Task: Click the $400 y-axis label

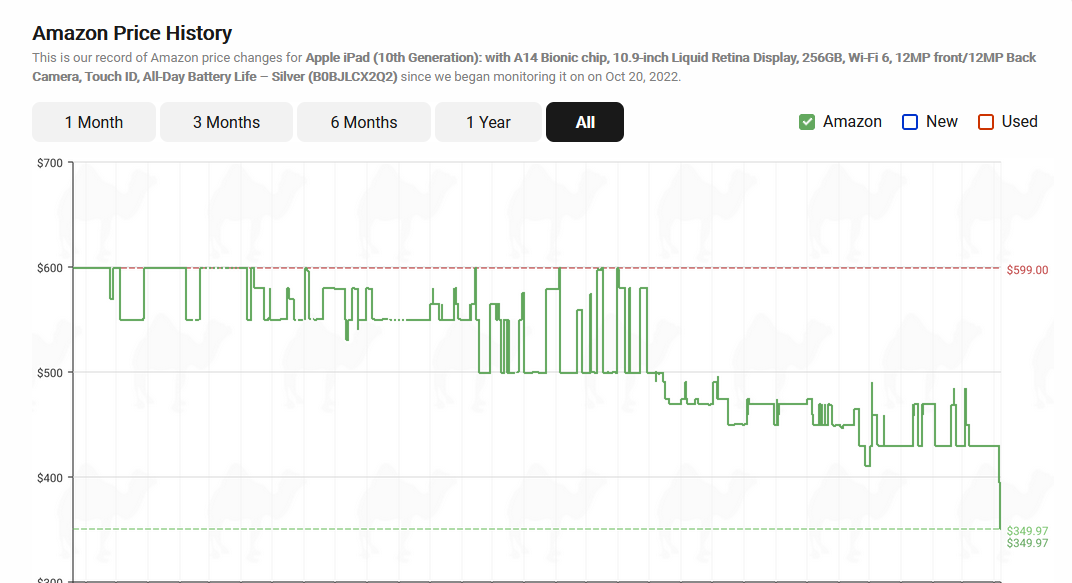Action: (50, 478)
